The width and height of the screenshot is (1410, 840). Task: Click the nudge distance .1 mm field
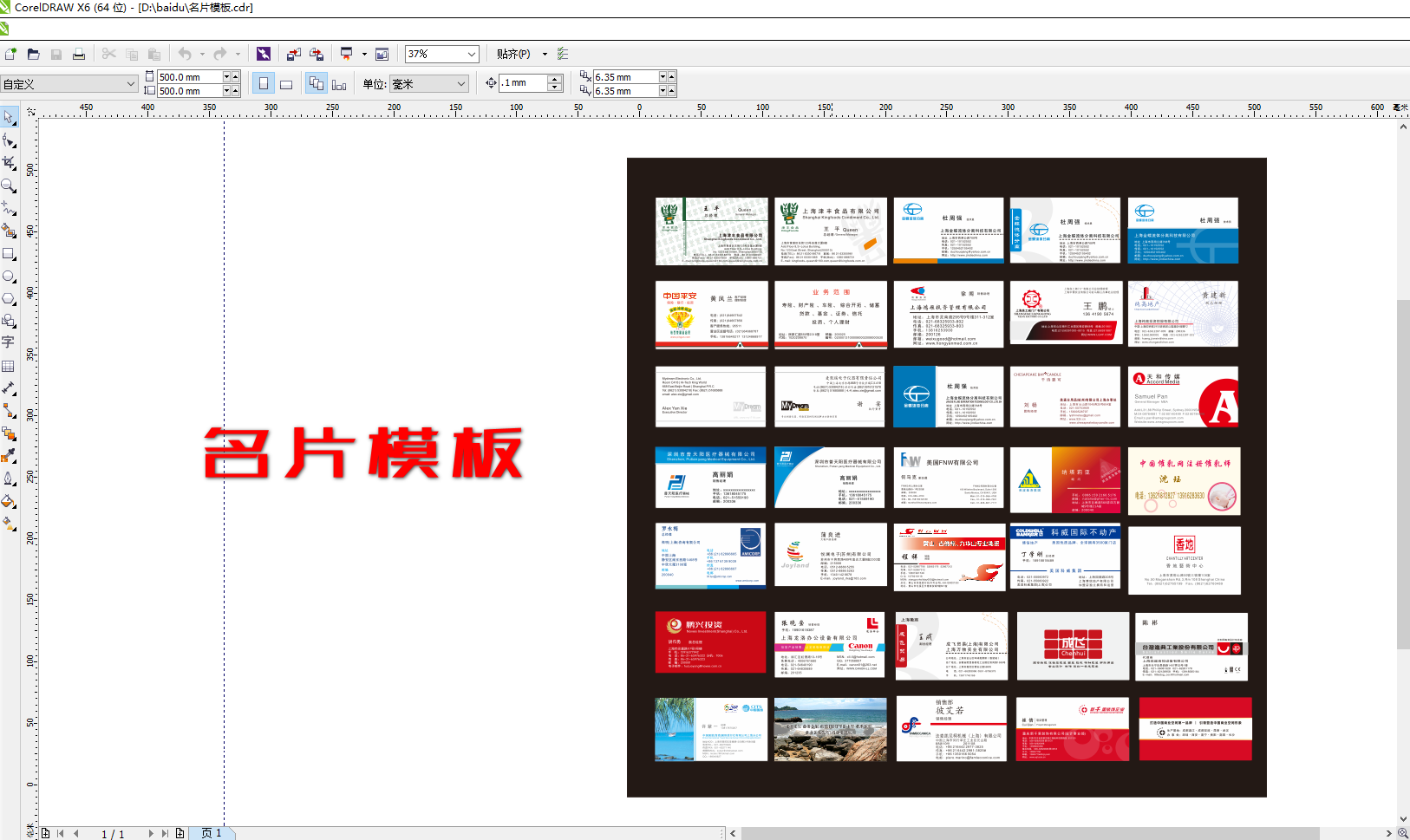coord(524,83)
